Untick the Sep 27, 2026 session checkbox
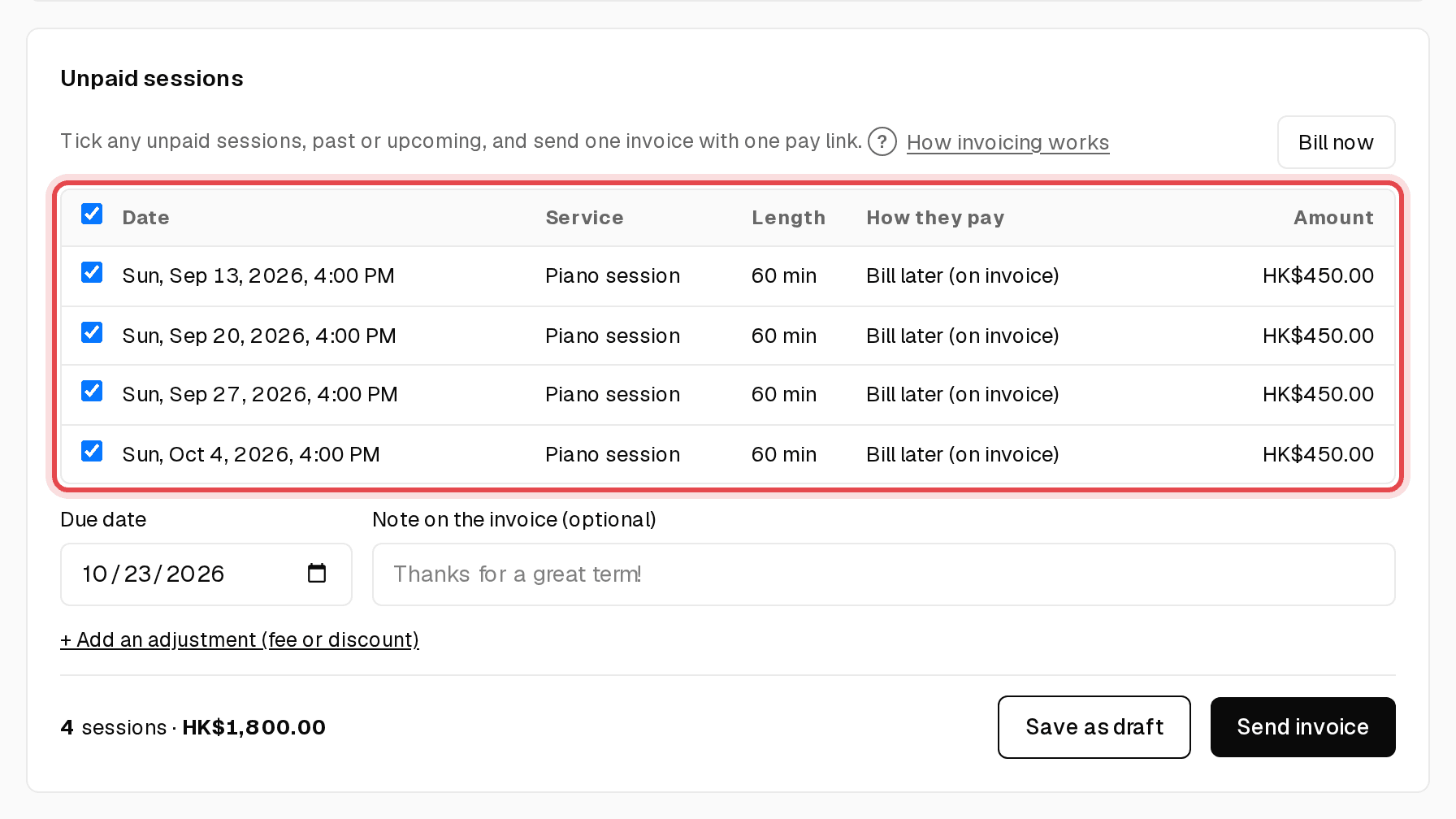Screen dimensions: 1456x819 pyautogui.click(x=92, y=391)
